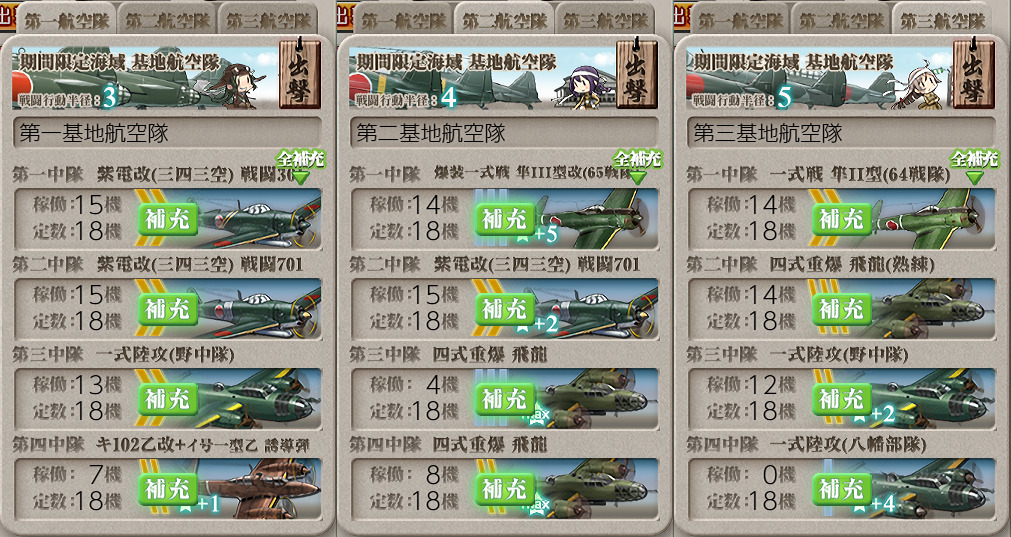The image size is (1011, 537).
Task: Click 補充 for 一式陸攻(八幡部隊) with 0 planes
Action: click(842, 489)
